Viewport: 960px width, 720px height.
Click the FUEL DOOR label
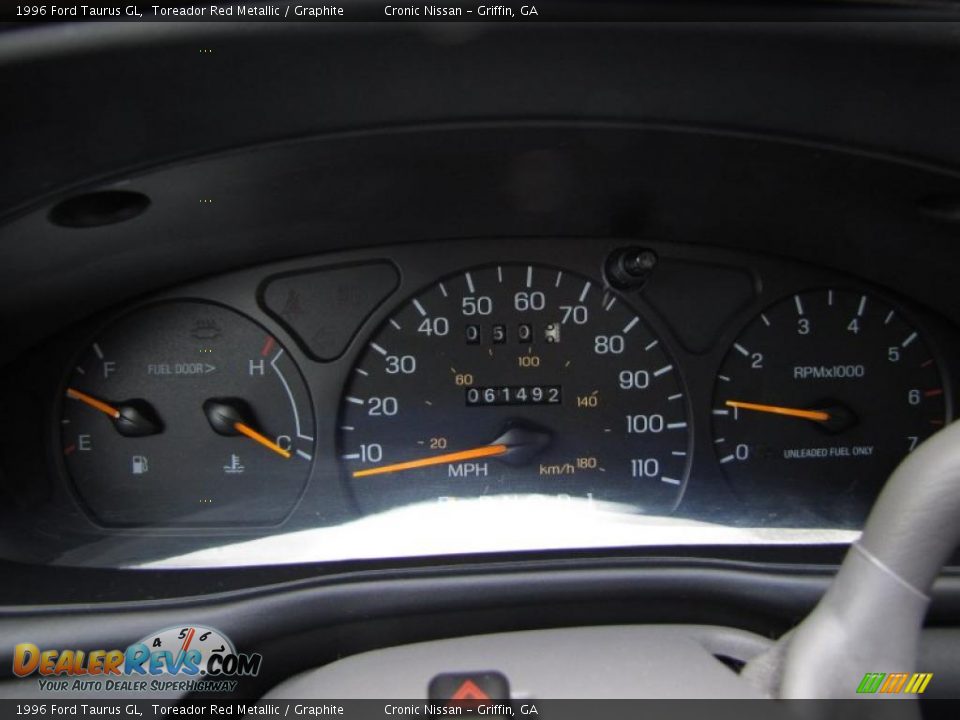click(x=181, y=369)
